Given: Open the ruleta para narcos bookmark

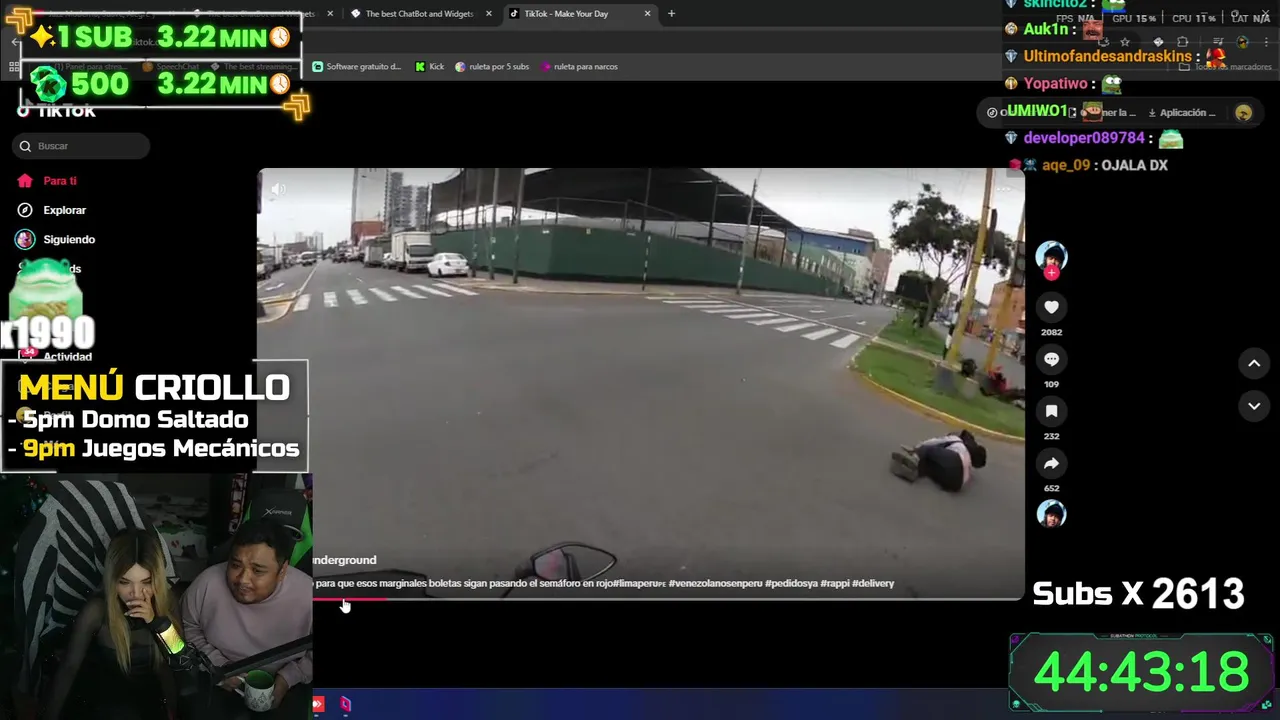Looking at the screenshot, I should pyautogui.click(x=579, y=67).
